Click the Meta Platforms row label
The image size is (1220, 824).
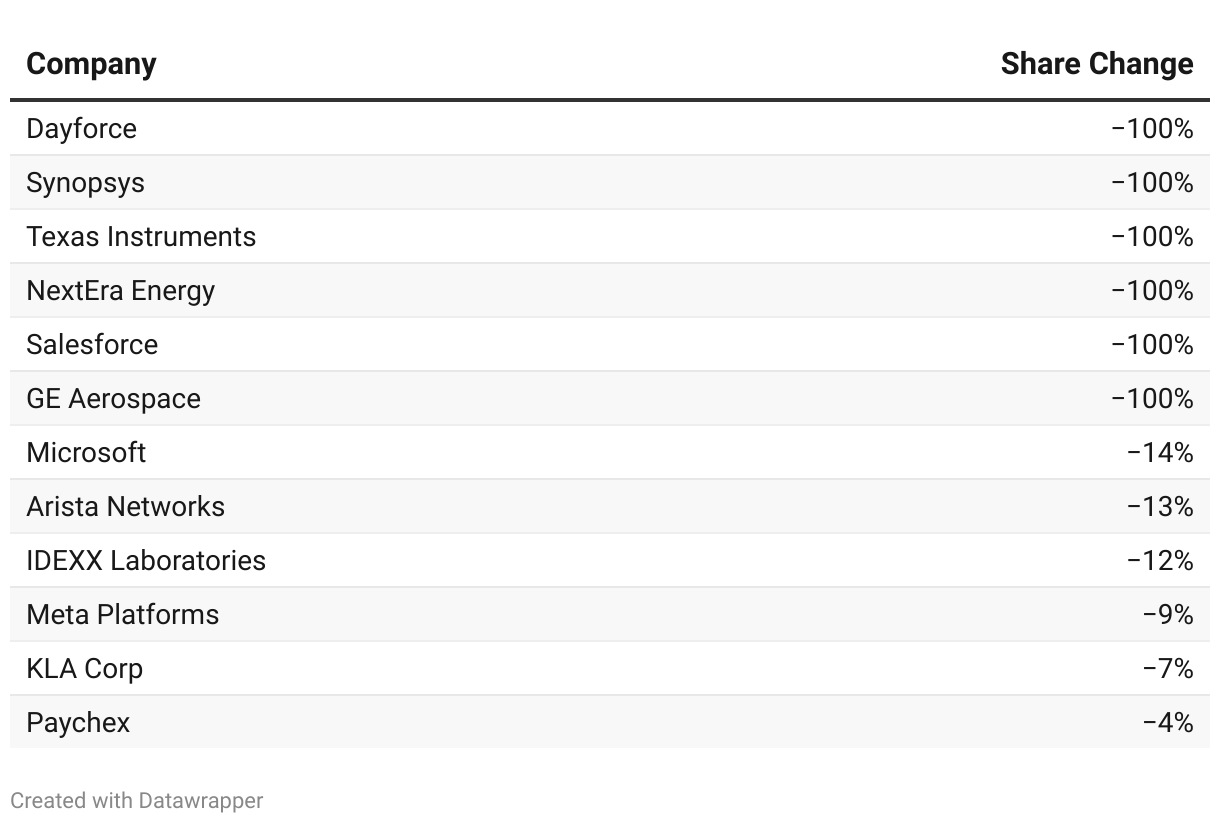point(122,615)
